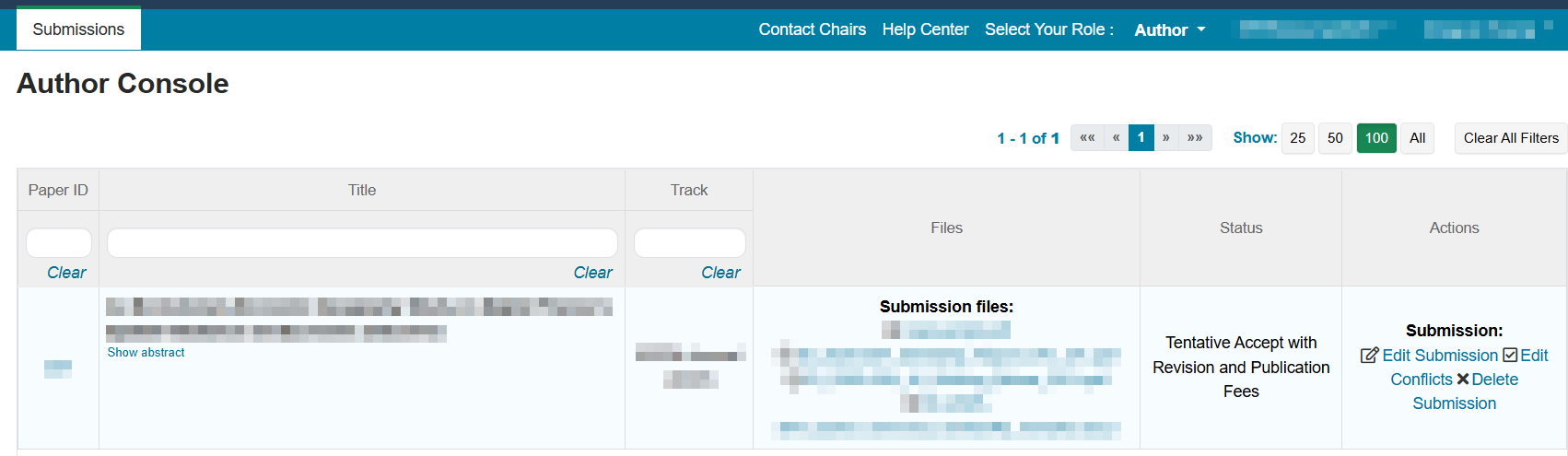Show All submissions on one page
The width and height of the screenshot is (1568, 456).
pyautogui.click(x=1417, y=138)
